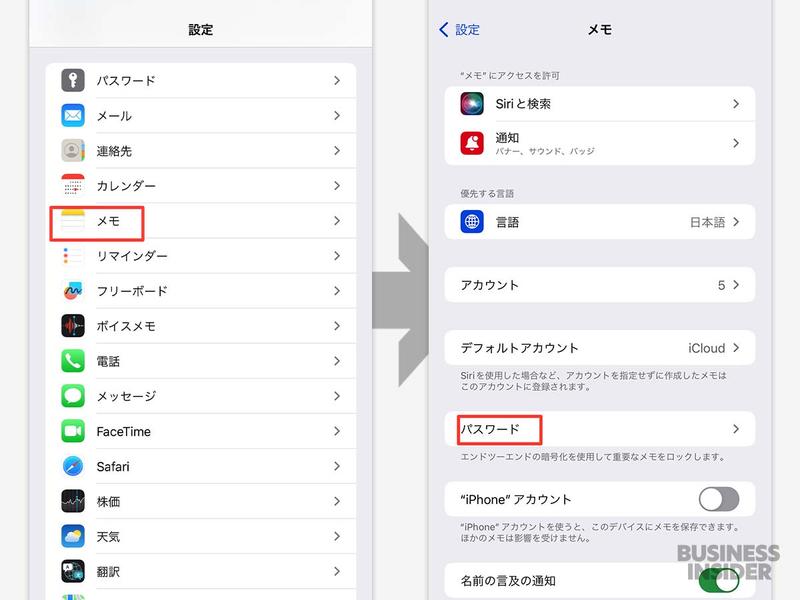This screenshot has width=800, height=600.
Task: Expand the 連絡先 row chevron
Action: (337, 151)
